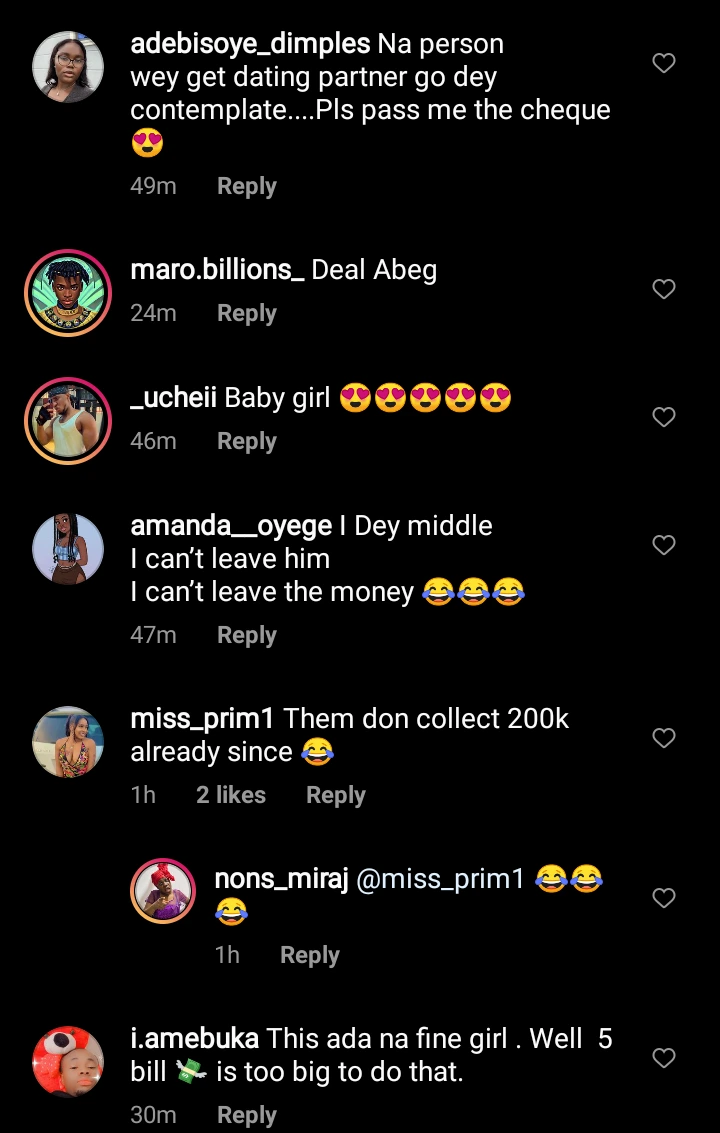
Task: Like miss_prim1's 200k comment
Action: [x=664, y=738]
